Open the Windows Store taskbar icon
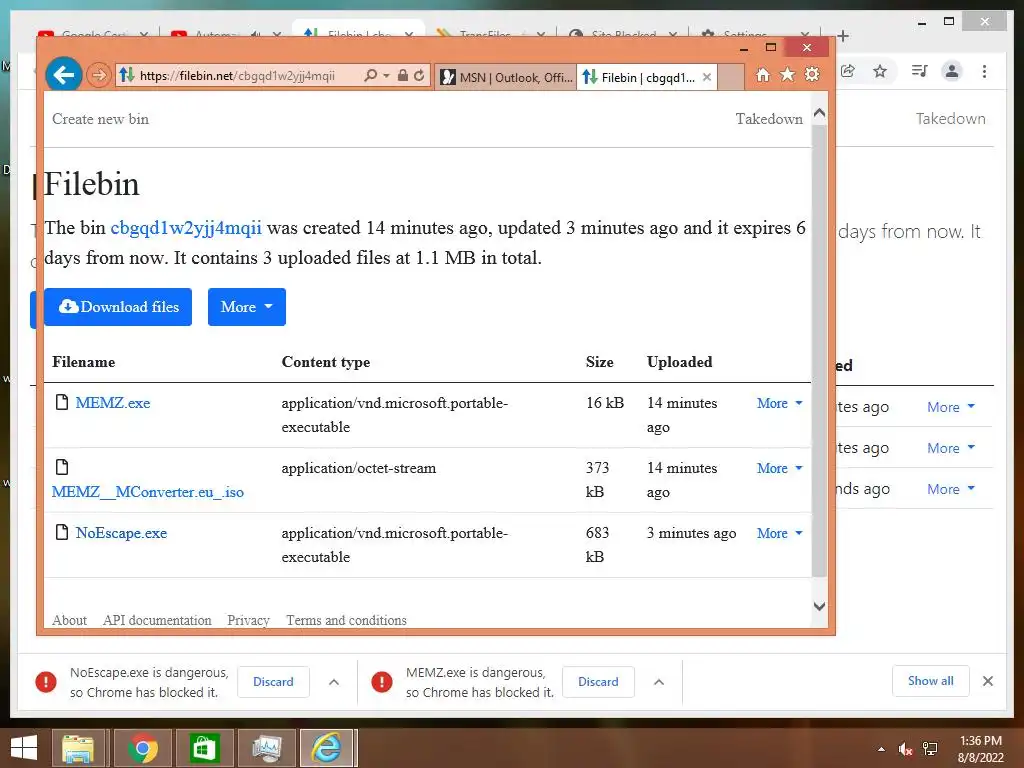1024x768 pixels. point(204,748)
